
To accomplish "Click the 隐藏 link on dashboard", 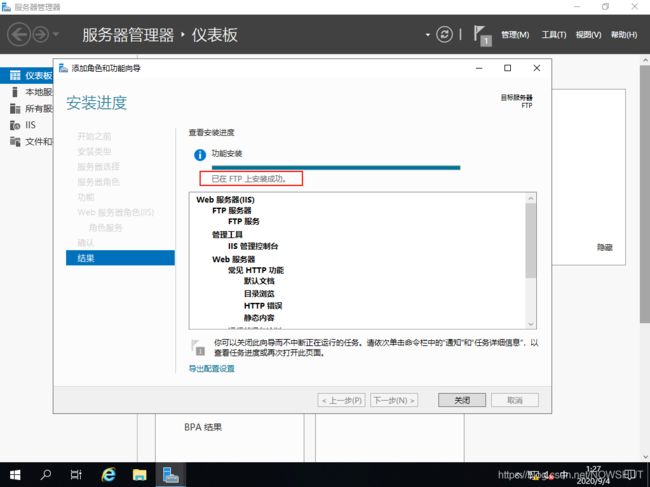I will point(604,247).
